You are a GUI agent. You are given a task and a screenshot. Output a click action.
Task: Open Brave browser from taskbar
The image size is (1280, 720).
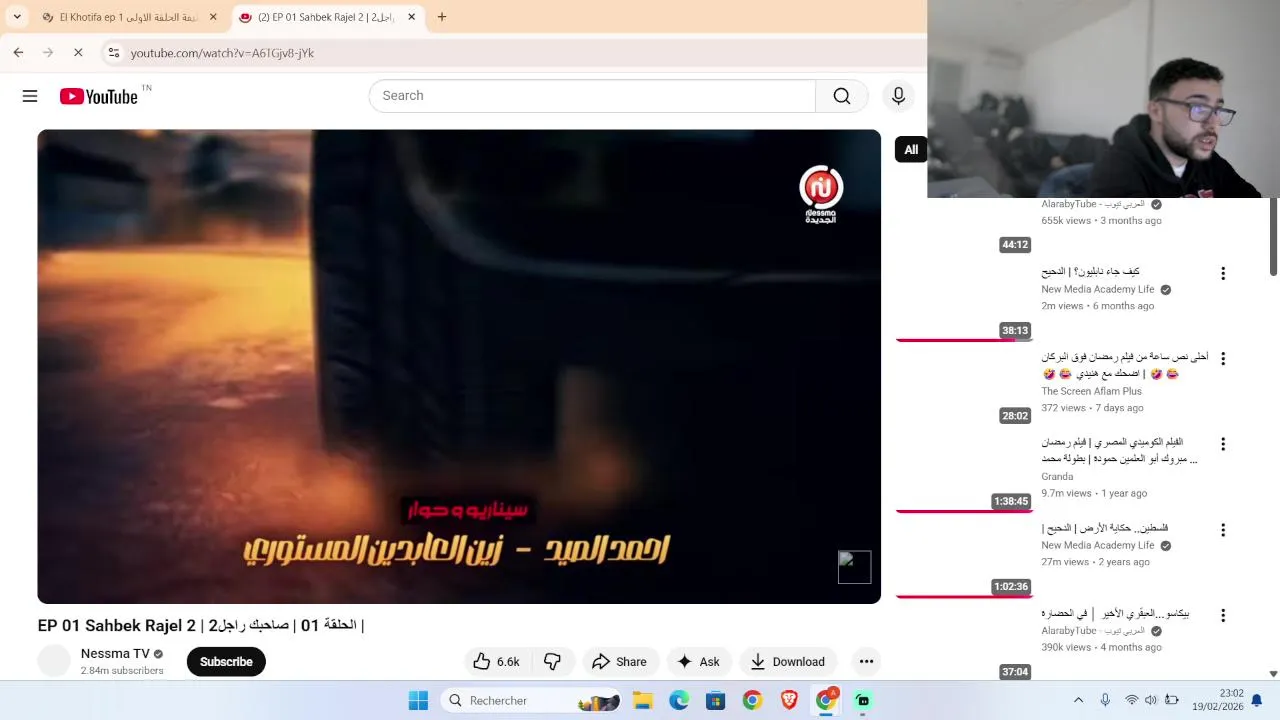(789, 700)
